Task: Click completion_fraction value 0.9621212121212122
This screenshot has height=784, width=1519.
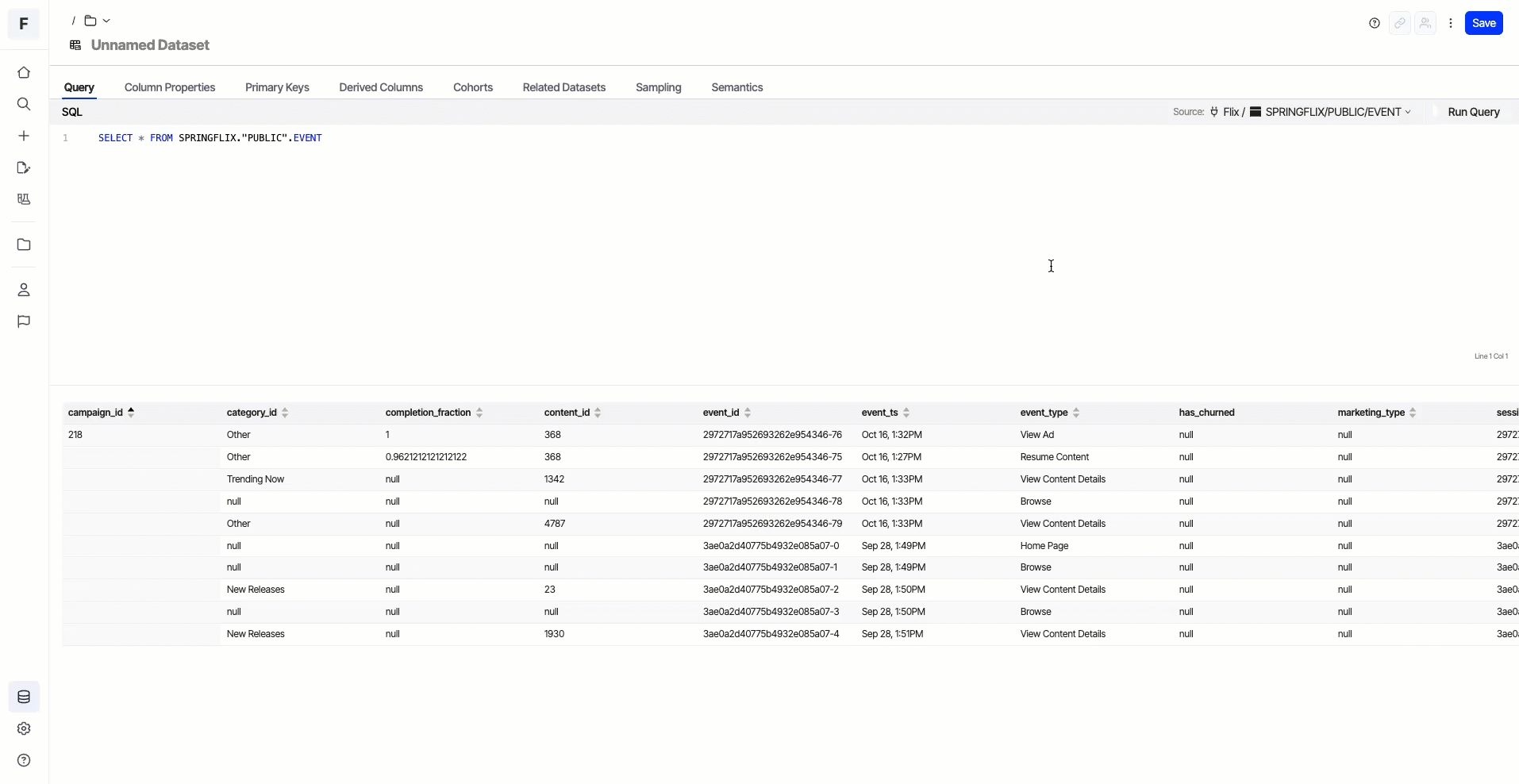Action: tap(426, 457)
